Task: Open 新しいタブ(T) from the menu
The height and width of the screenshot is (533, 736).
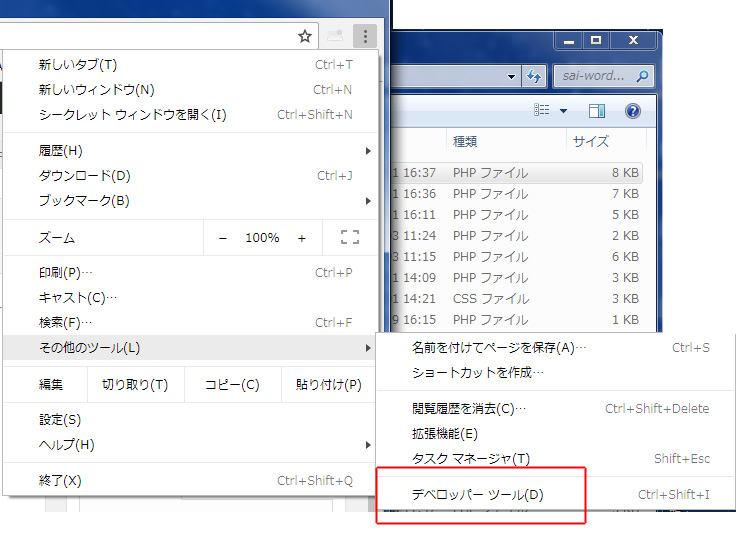Action: (78, 65)
